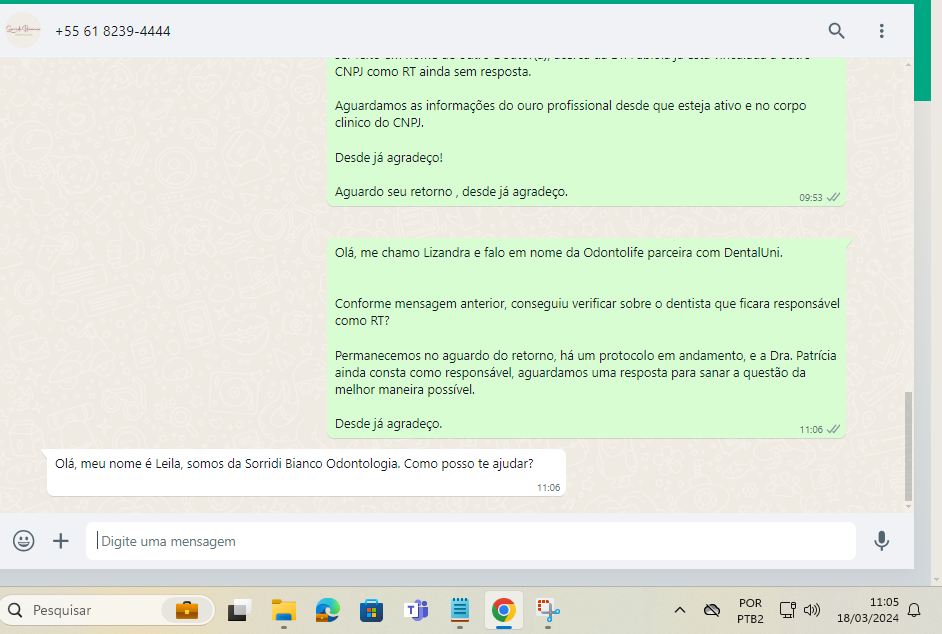Click the 'Desde já agradeço!' line

coord(389,157)
